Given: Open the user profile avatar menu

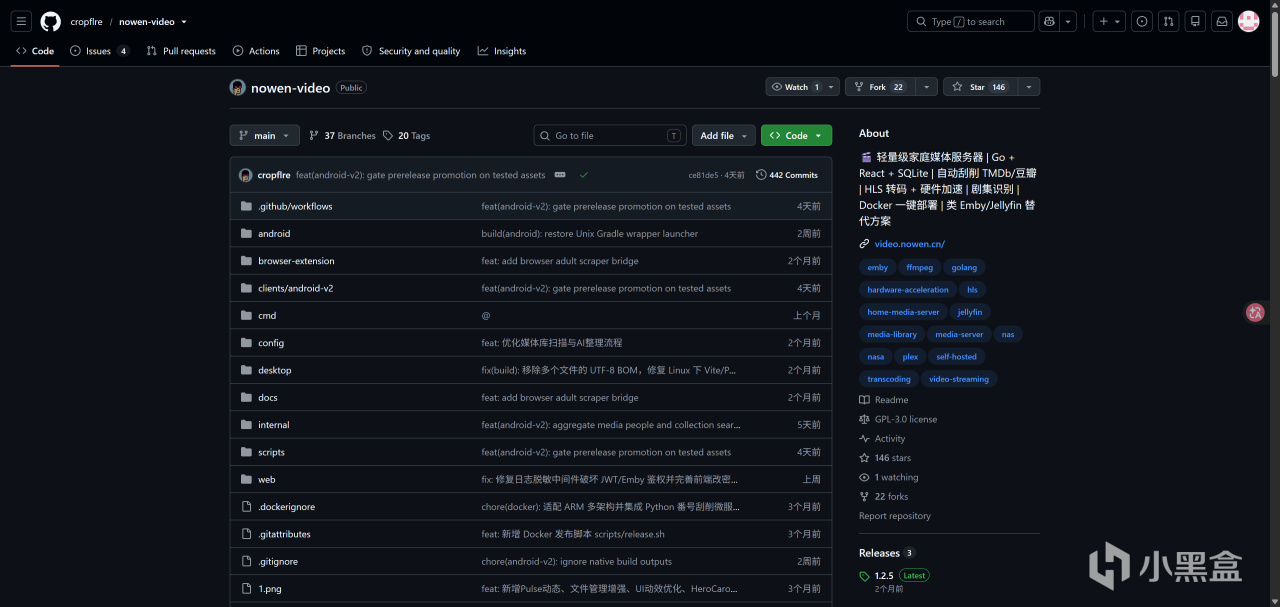Looking at the screenshot, I should click(x=1249, y=21).
